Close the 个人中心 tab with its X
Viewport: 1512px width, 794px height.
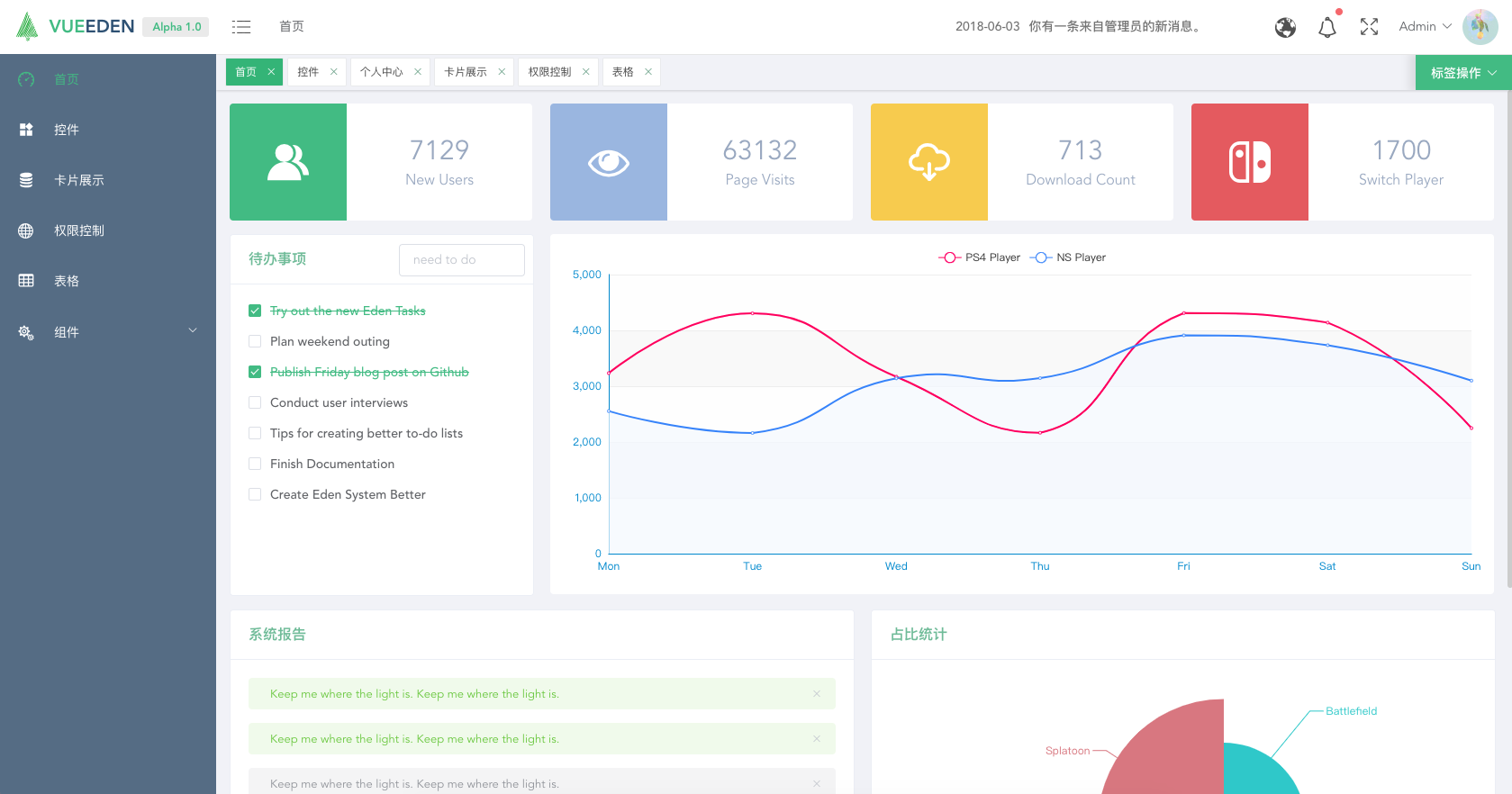point(418,72)
